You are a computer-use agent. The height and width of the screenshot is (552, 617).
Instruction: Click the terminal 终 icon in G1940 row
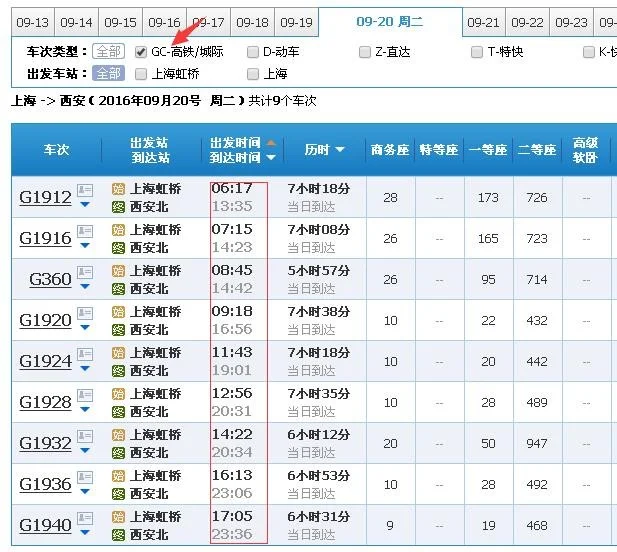(118, 535)
